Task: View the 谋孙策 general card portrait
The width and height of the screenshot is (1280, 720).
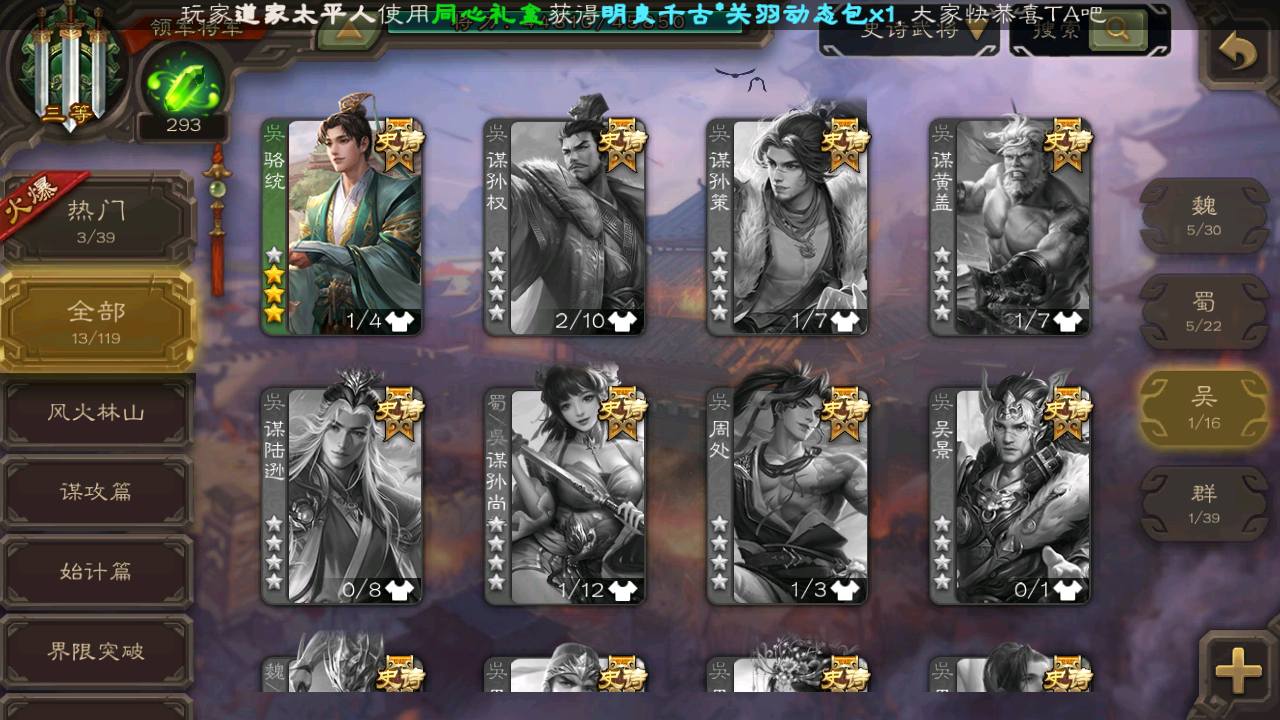Action: click(x=788, y=226)
